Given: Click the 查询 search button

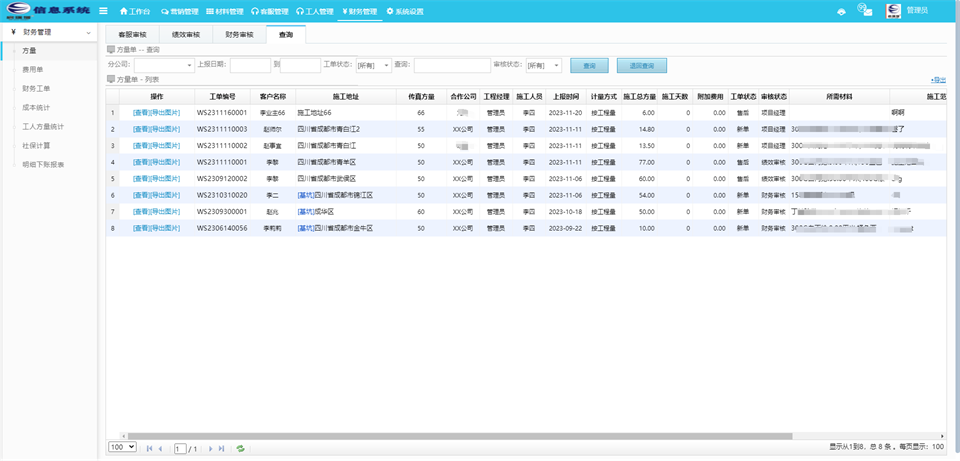Looking at the screenshot, I should 589,65.
